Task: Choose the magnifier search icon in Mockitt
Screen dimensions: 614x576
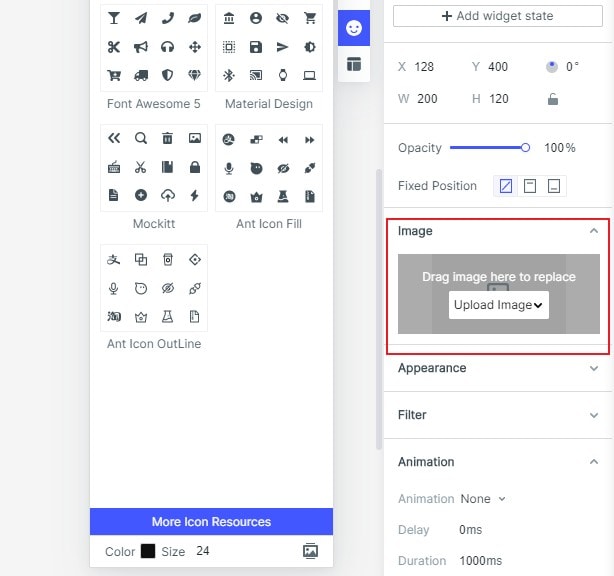Action: [x=141, y=138]
